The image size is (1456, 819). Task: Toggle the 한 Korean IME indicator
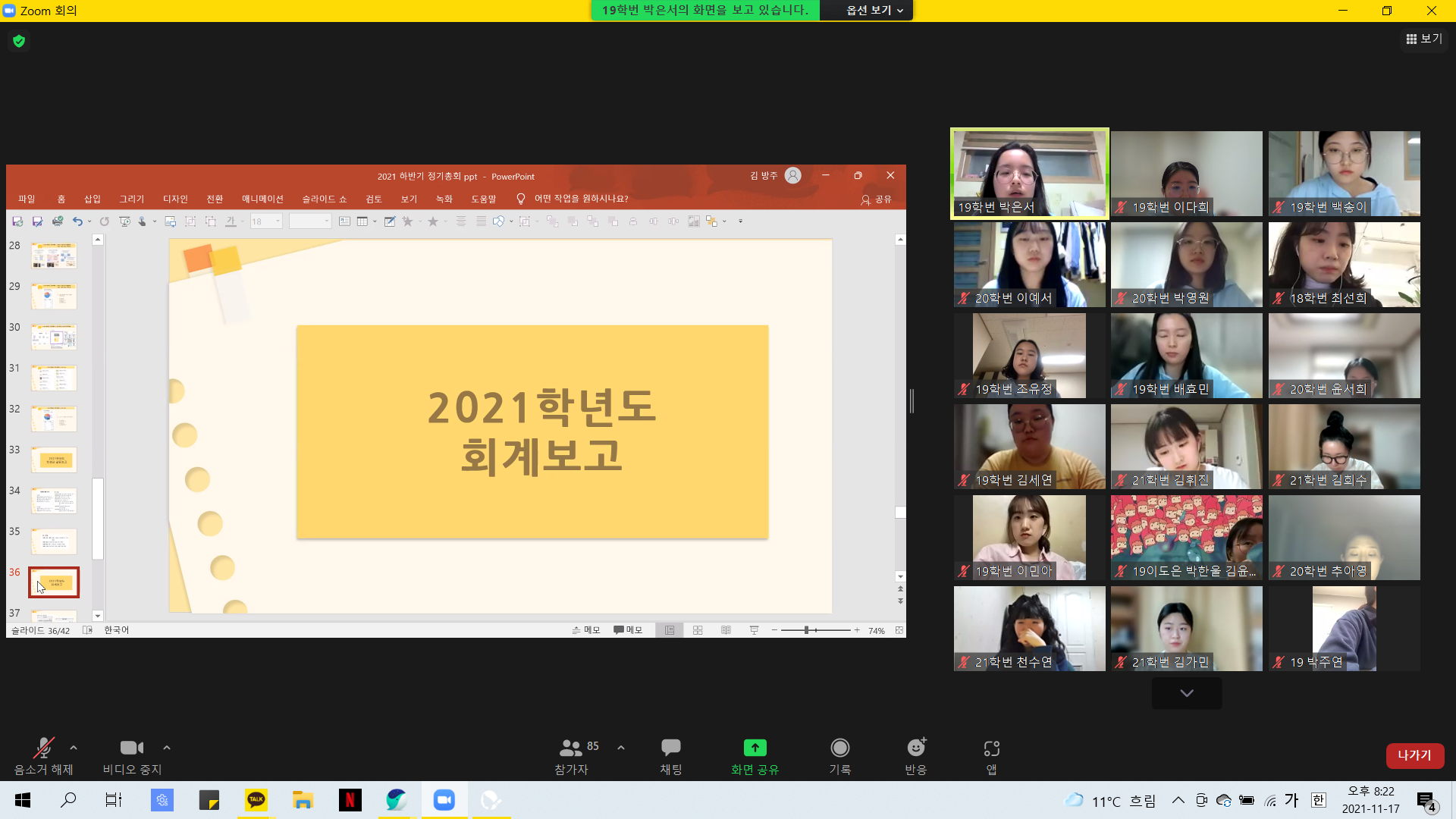pyautogui.click(x=1319, y=800)
